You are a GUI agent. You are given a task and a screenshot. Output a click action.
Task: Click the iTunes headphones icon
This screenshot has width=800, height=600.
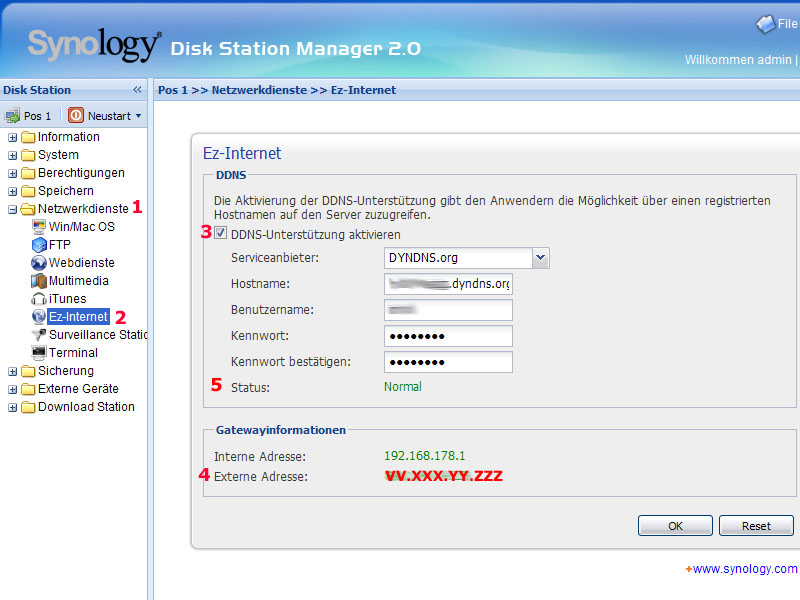39,299
